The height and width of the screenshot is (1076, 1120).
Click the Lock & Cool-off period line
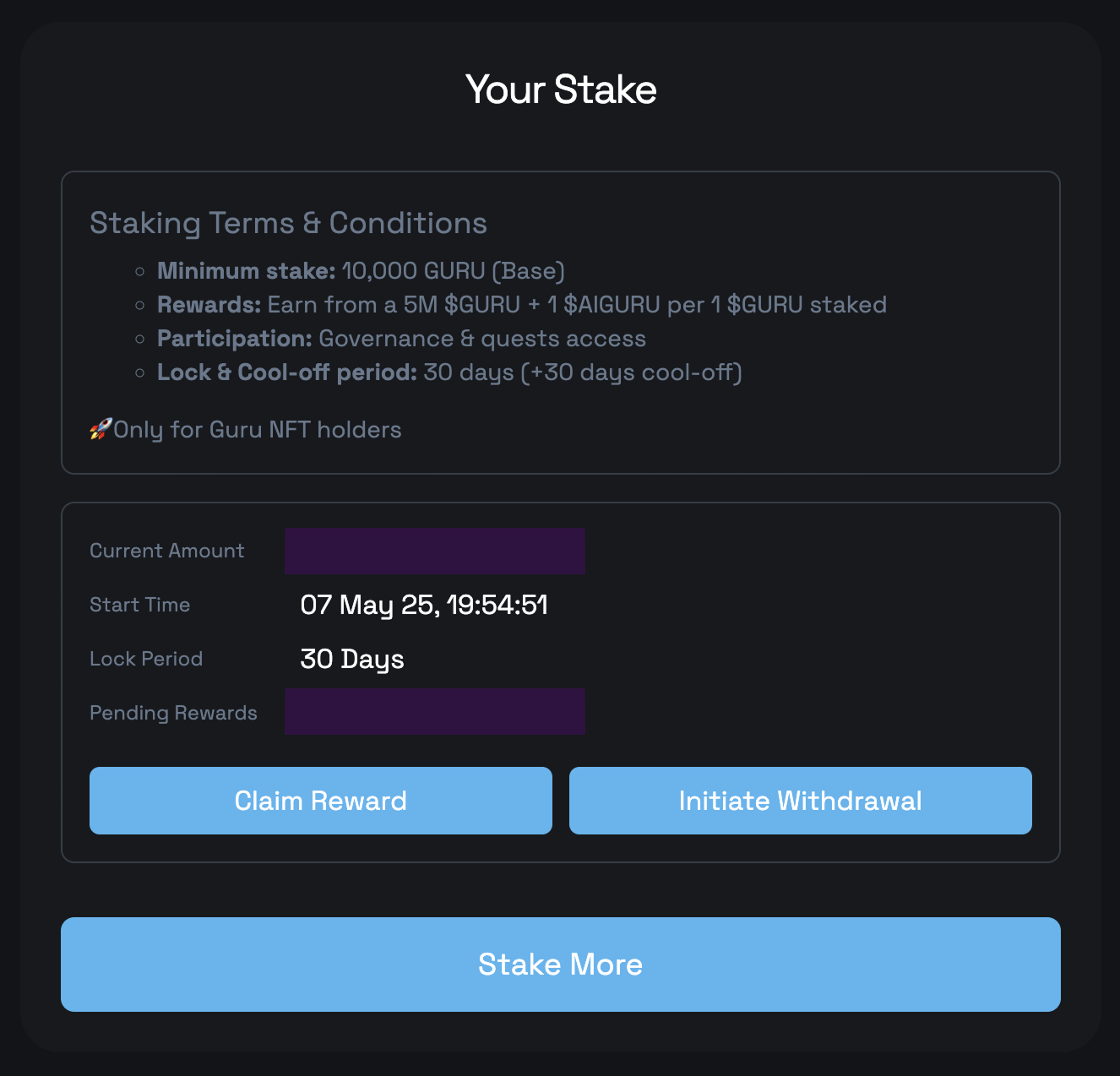click(x=449, y=372)
